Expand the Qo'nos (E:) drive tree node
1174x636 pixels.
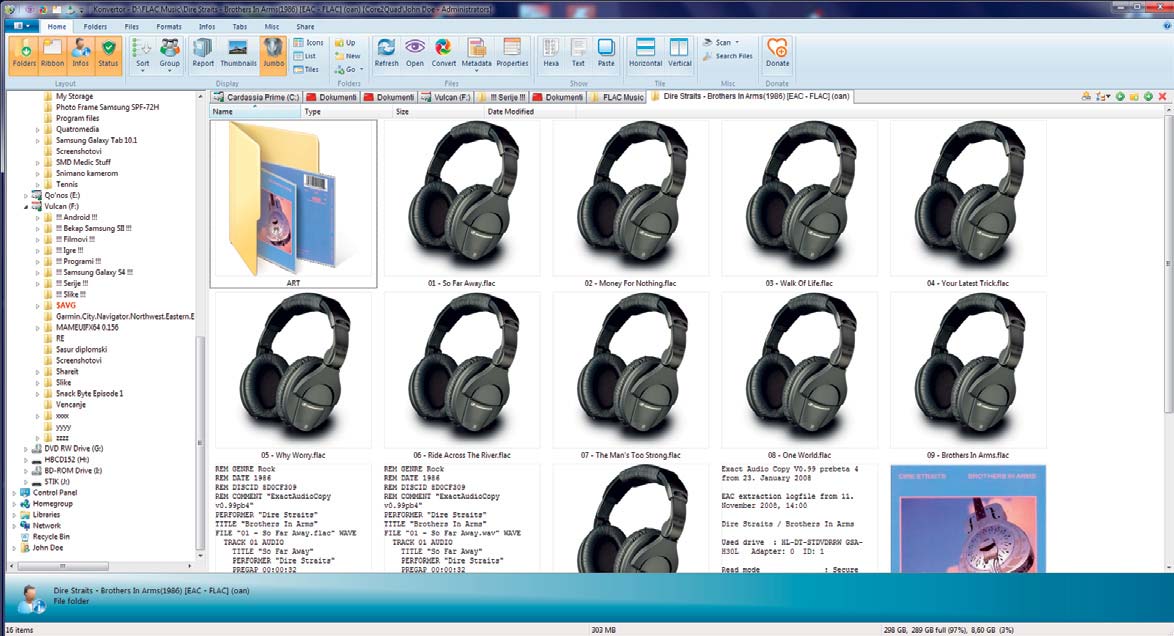(x=26, y=196)
